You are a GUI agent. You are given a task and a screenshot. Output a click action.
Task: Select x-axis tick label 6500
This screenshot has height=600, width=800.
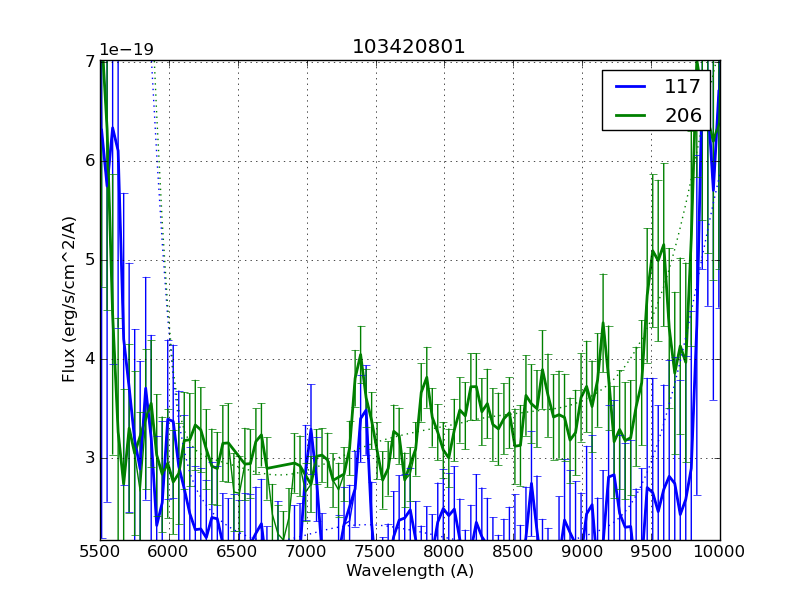pos(238,551)
